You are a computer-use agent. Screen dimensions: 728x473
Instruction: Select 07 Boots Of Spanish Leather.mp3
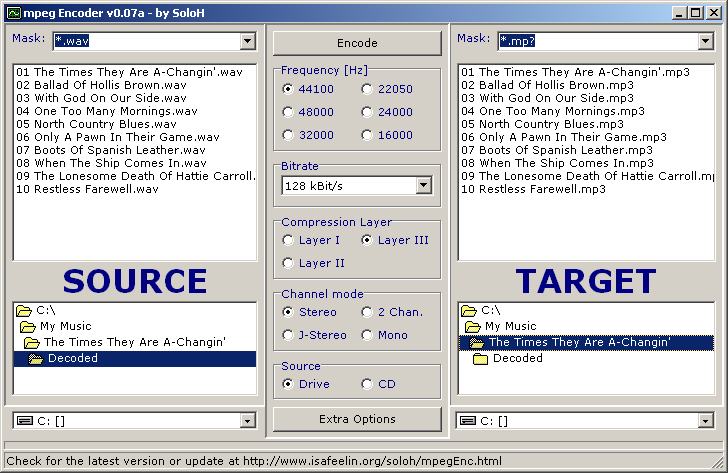557,150
